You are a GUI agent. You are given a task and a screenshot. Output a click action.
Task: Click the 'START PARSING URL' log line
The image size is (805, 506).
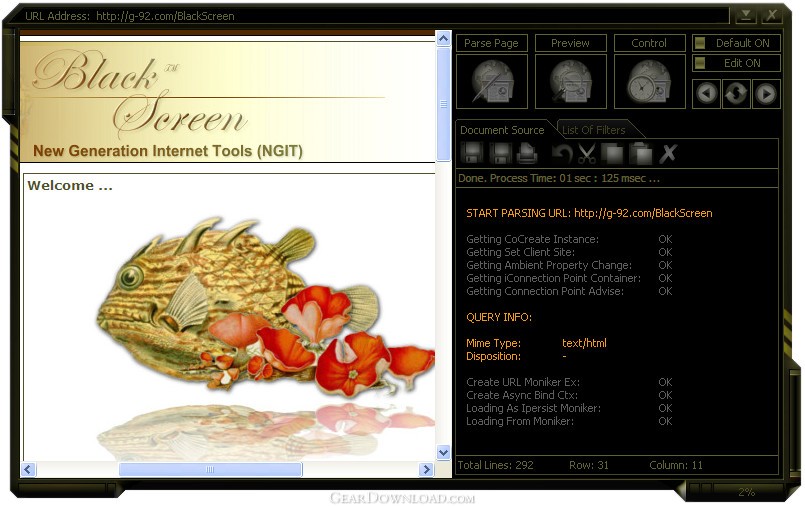[x=589, y=213]
